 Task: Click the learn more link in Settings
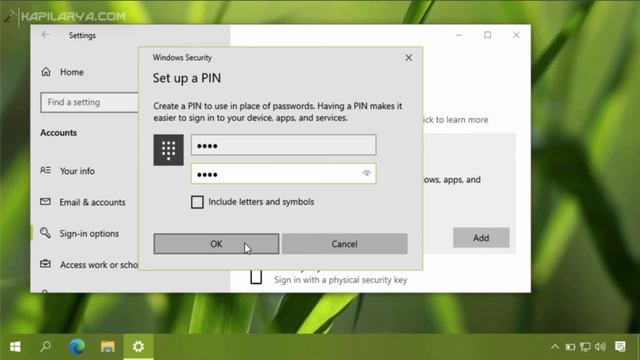(x=455, y=120)
